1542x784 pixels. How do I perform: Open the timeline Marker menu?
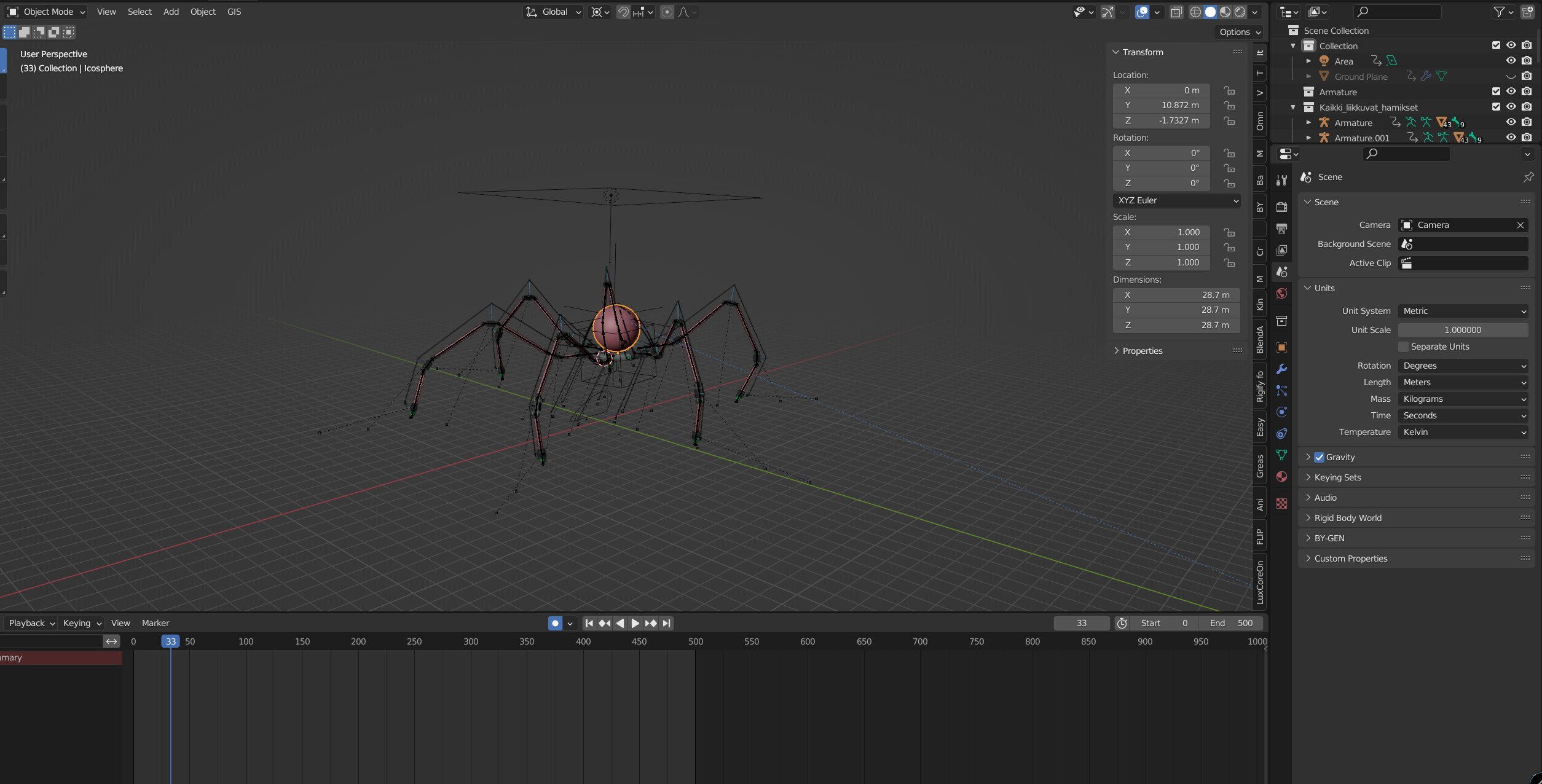pyautogui.click(x=155, y=623)
